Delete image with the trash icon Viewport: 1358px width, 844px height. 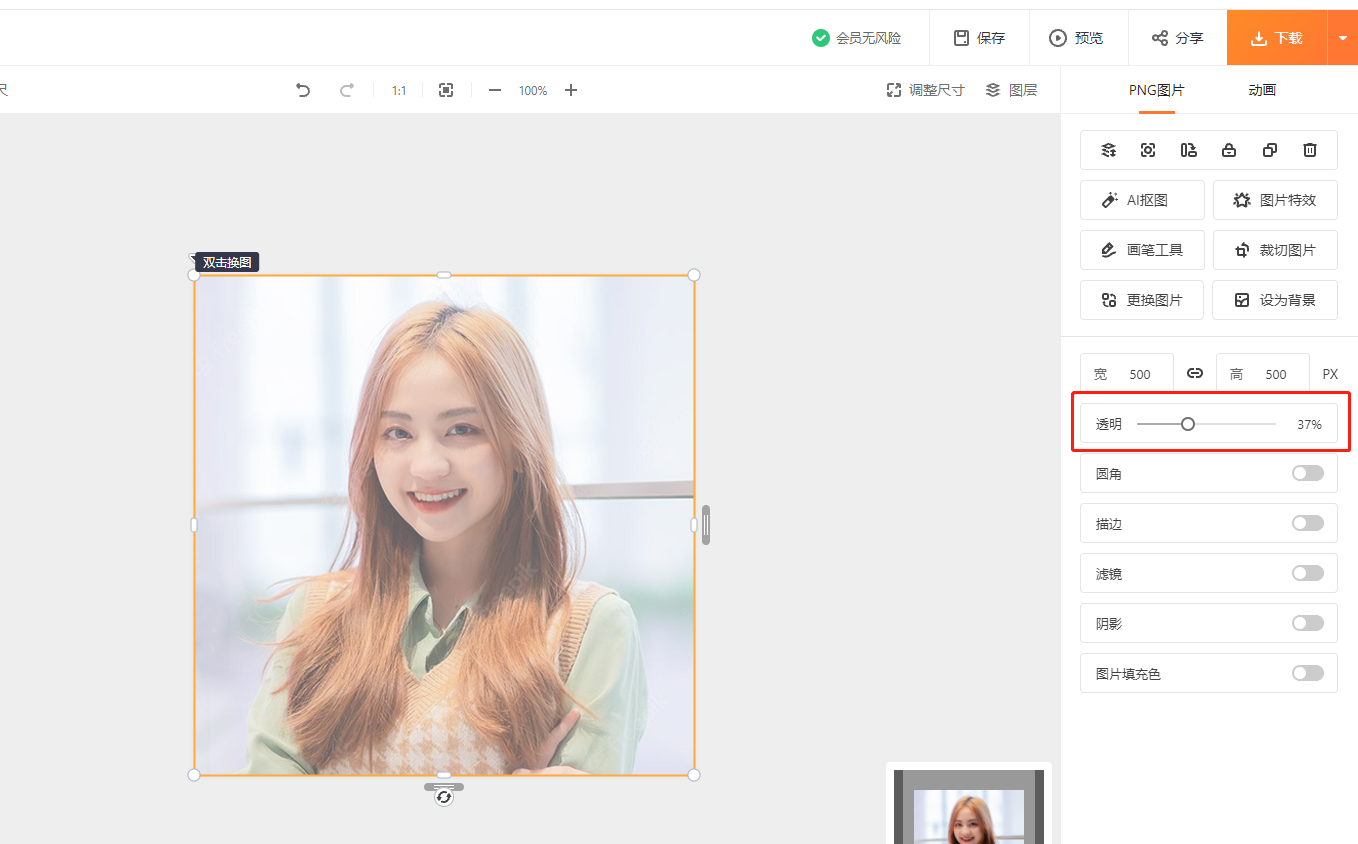[x=1309, y=150]
